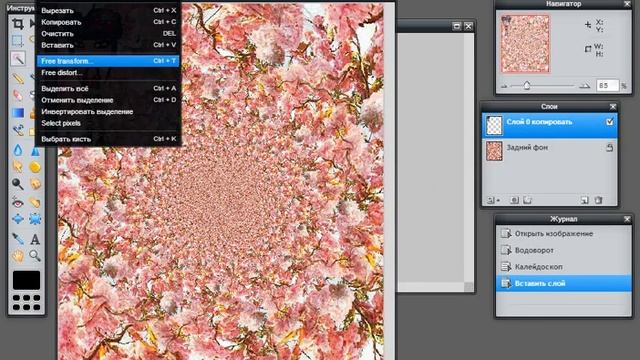
Task: Create new layer in Layers panel
Action: [x=584, y=200]
